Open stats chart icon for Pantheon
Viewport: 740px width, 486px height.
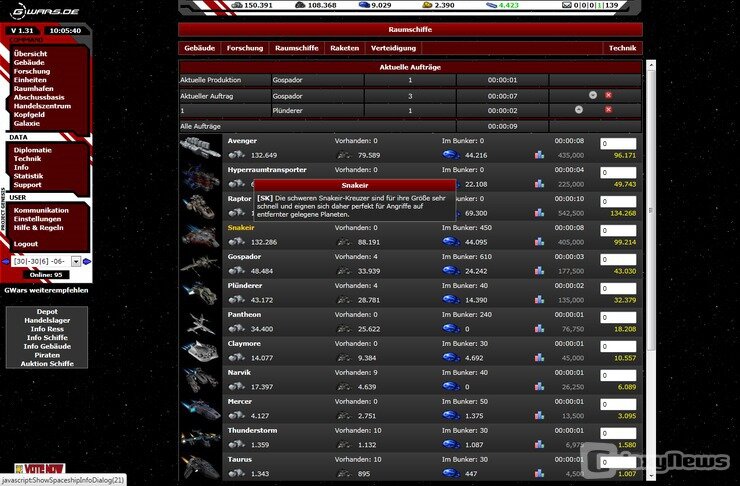coord(539,329)
